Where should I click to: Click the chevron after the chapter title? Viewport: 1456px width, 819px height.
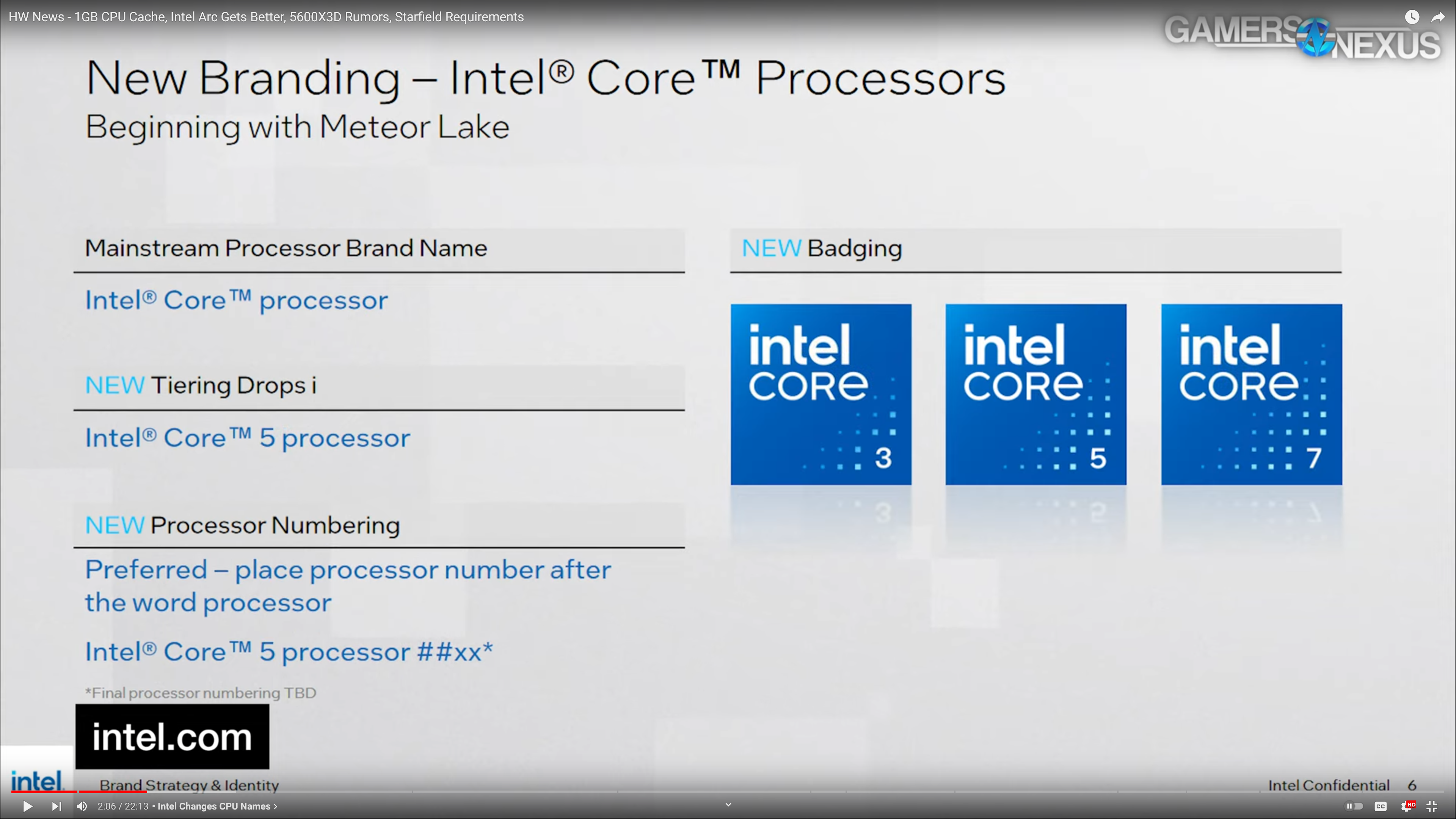click(x=275, y=806)
